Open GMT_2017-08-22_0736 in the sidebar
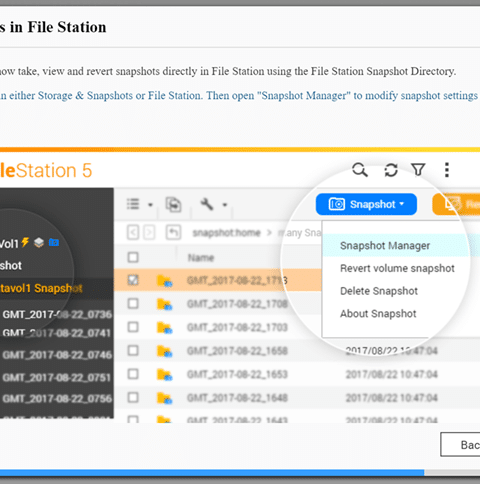The image size is (480, 484). pos(57,314)
